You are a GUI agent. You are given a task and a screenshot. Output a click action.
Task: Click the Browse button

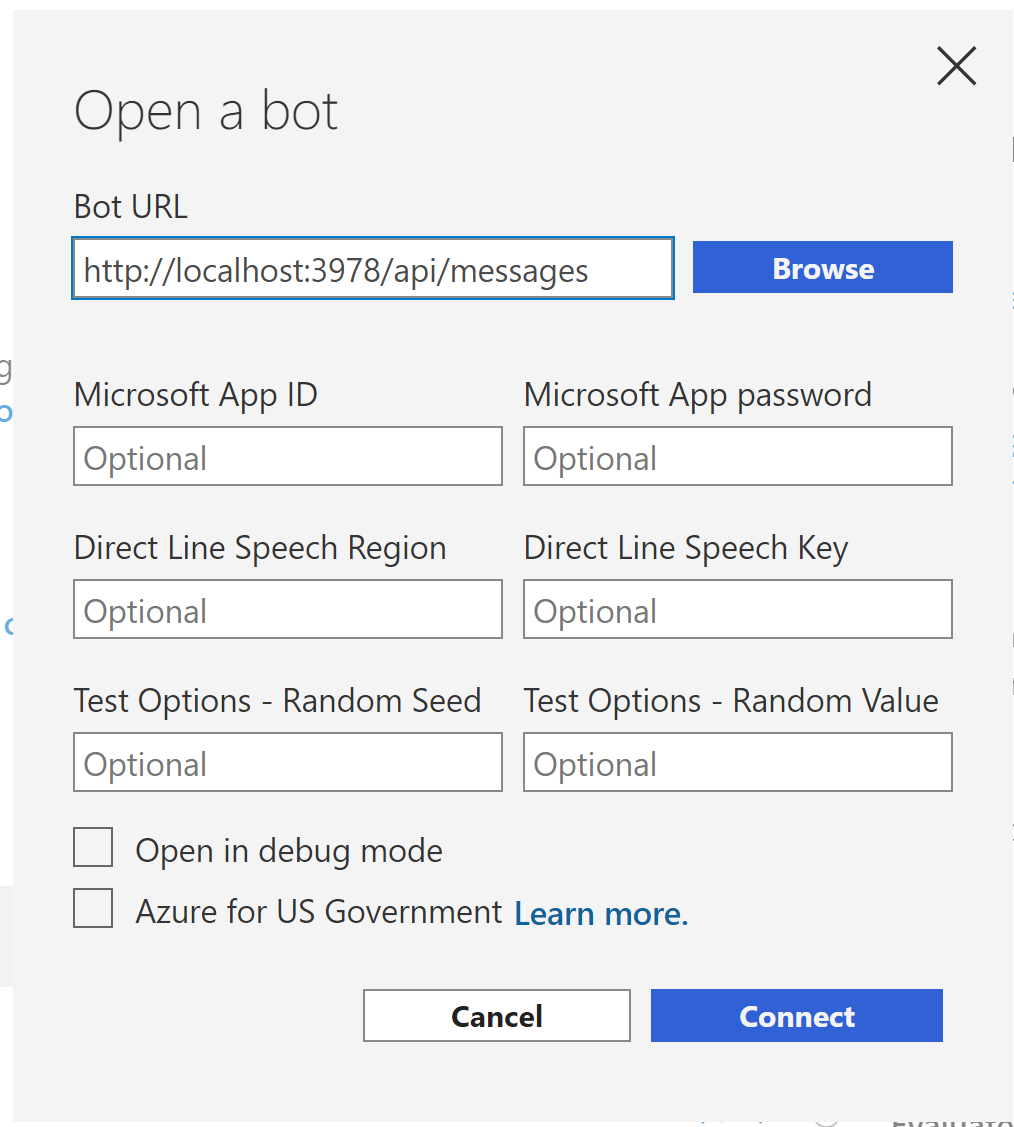pyautogui.click(x=823, y=267)
